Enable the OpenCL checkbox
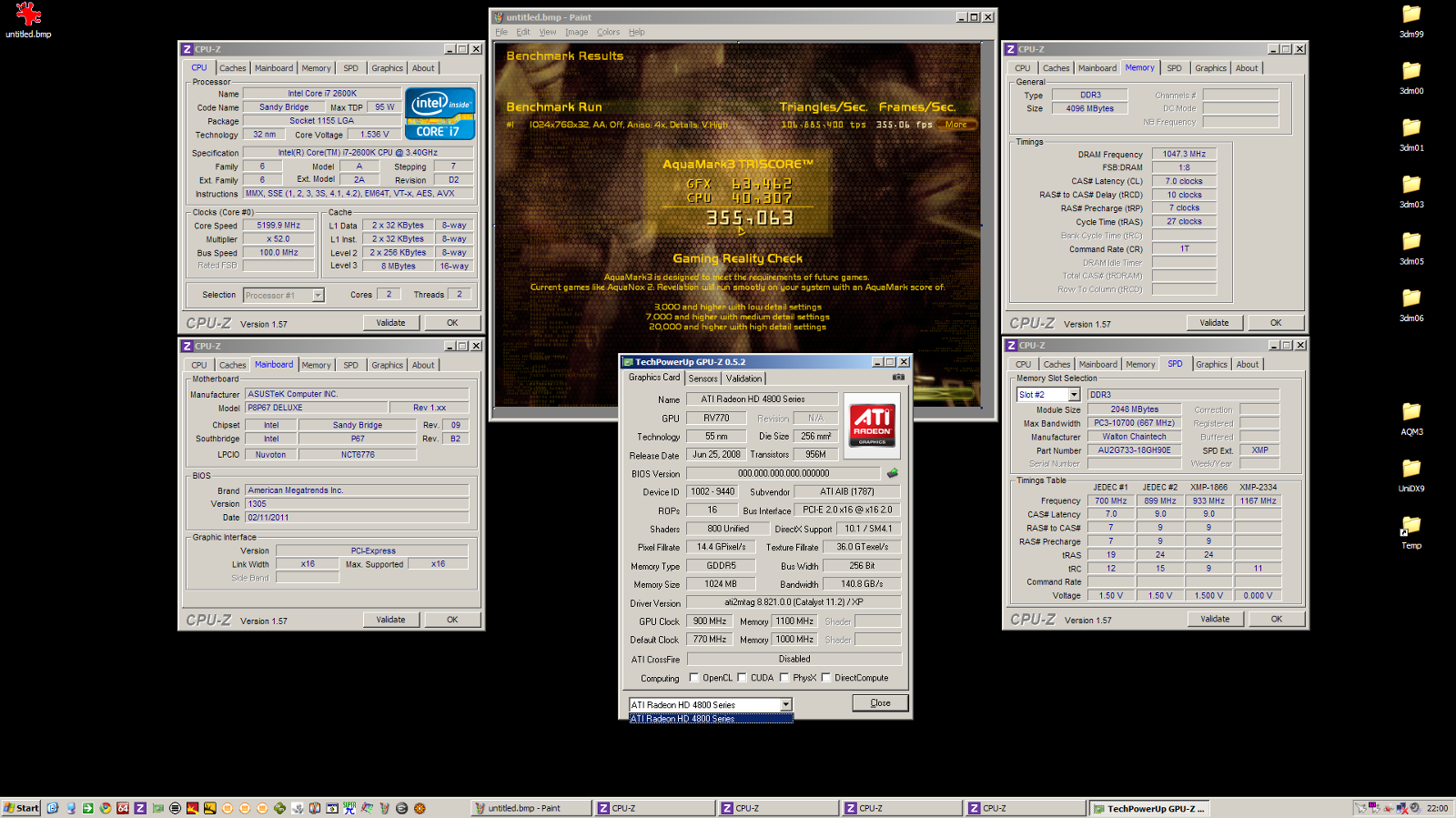This screenshot has width=1456, height=818. (694, 678)
